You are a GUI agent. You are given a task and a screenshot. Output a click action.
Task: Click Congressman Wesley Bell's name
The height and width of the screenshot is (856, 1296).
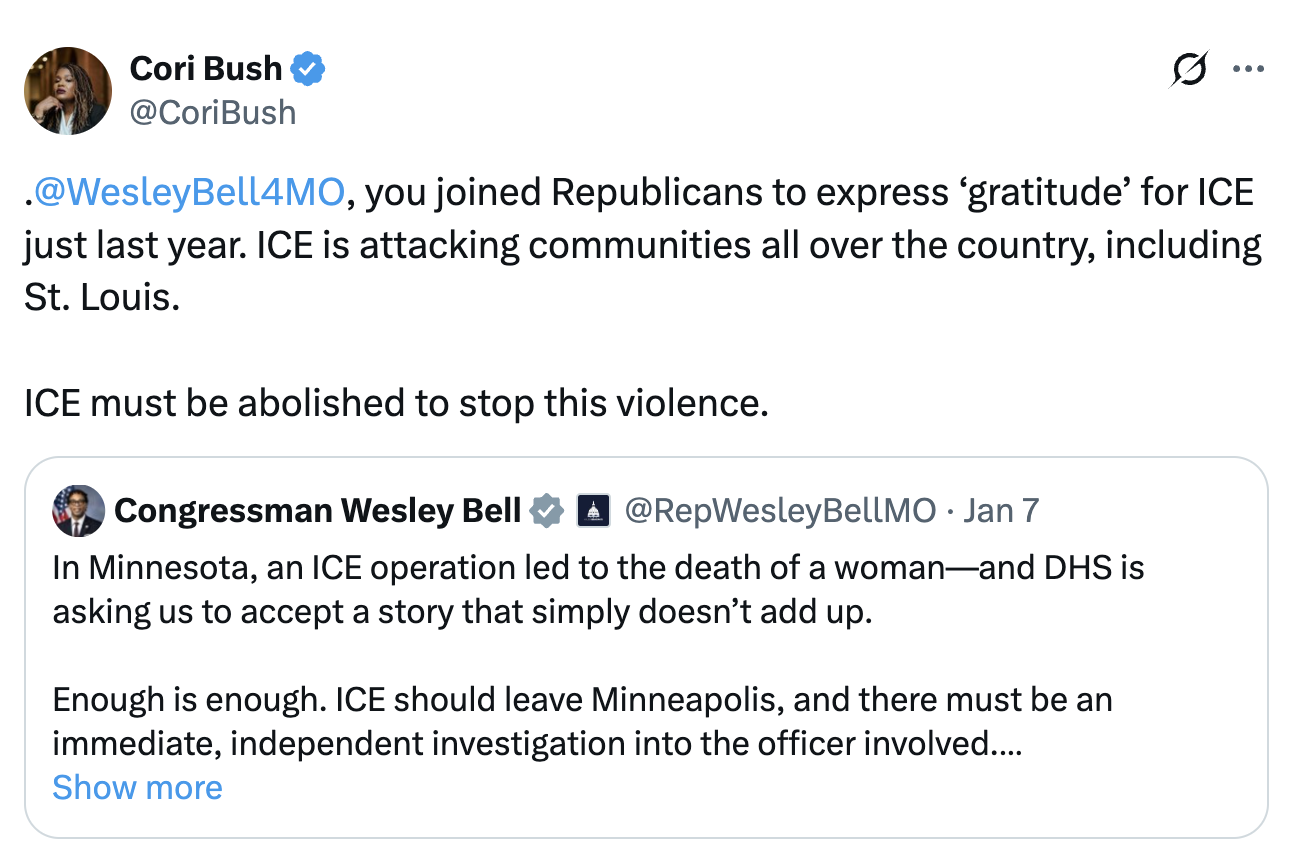point(318,510)
